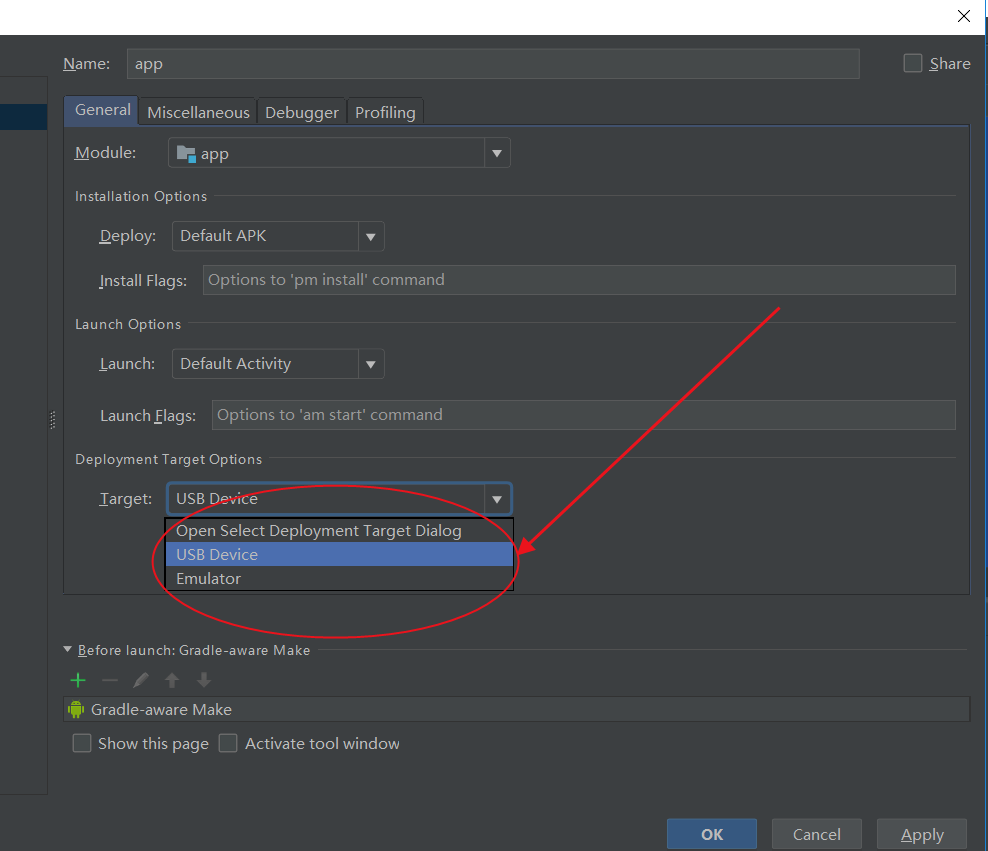The width and height of the screenshot is (988, 851).
Task: Toggle the Show this page checkbox
Action: (82, 743)
